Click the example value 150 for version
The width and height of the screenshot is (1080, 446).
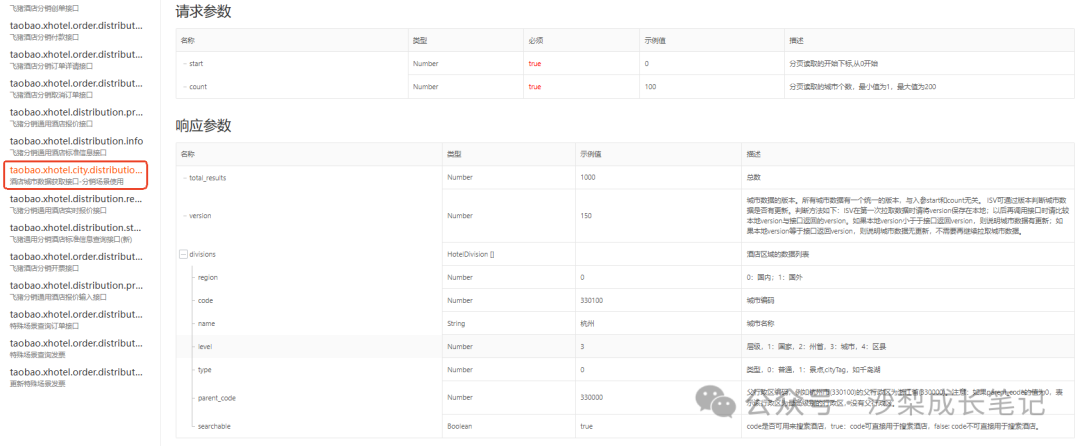pyautogui.click(x=588, y=215)
